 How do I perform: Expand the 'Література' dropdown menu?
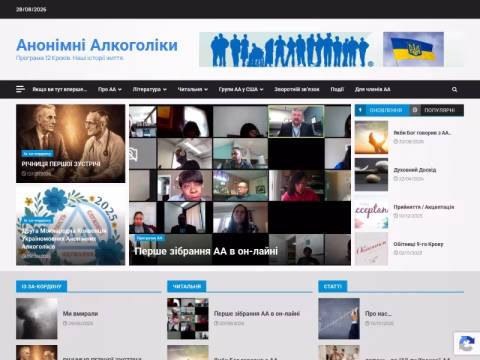tap(149, 89)
